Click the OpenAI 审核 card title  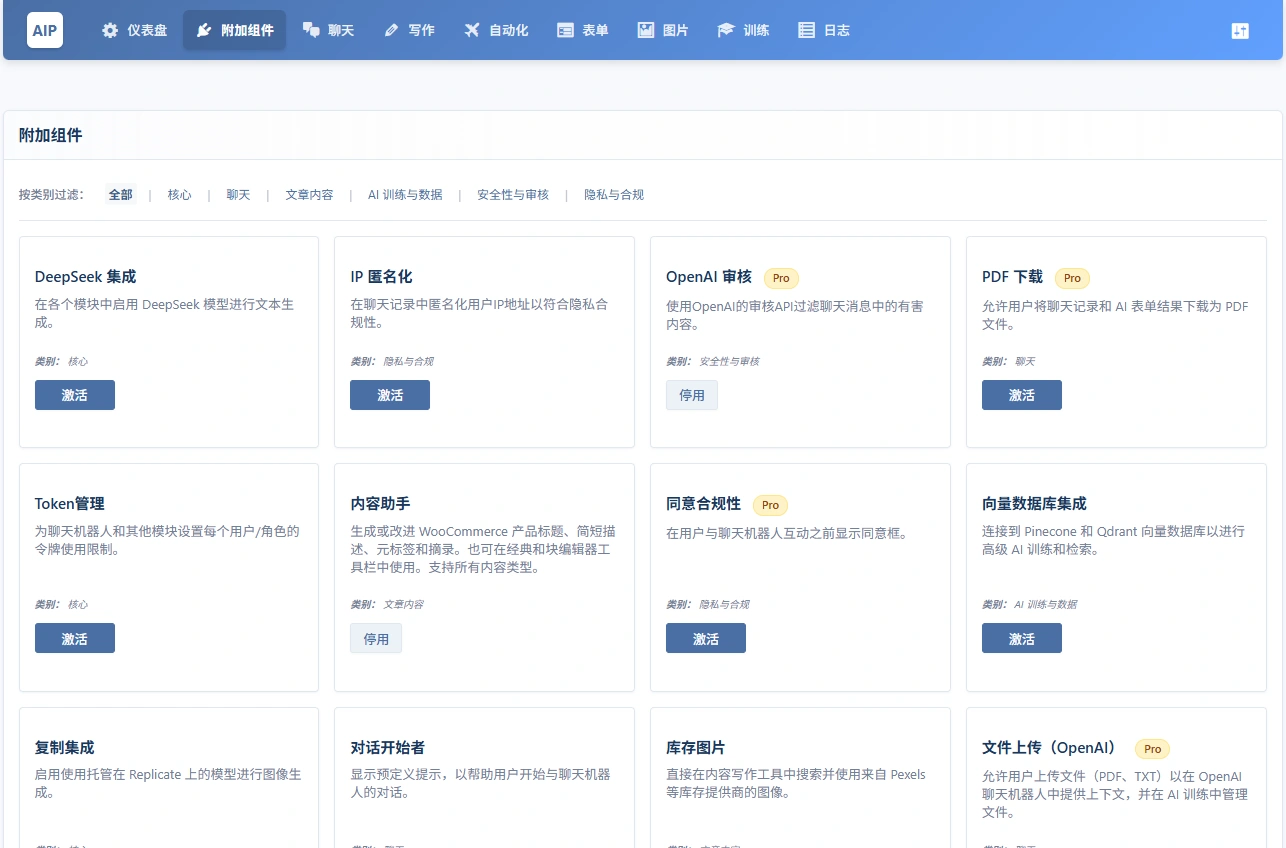click(x=709, y=277)
